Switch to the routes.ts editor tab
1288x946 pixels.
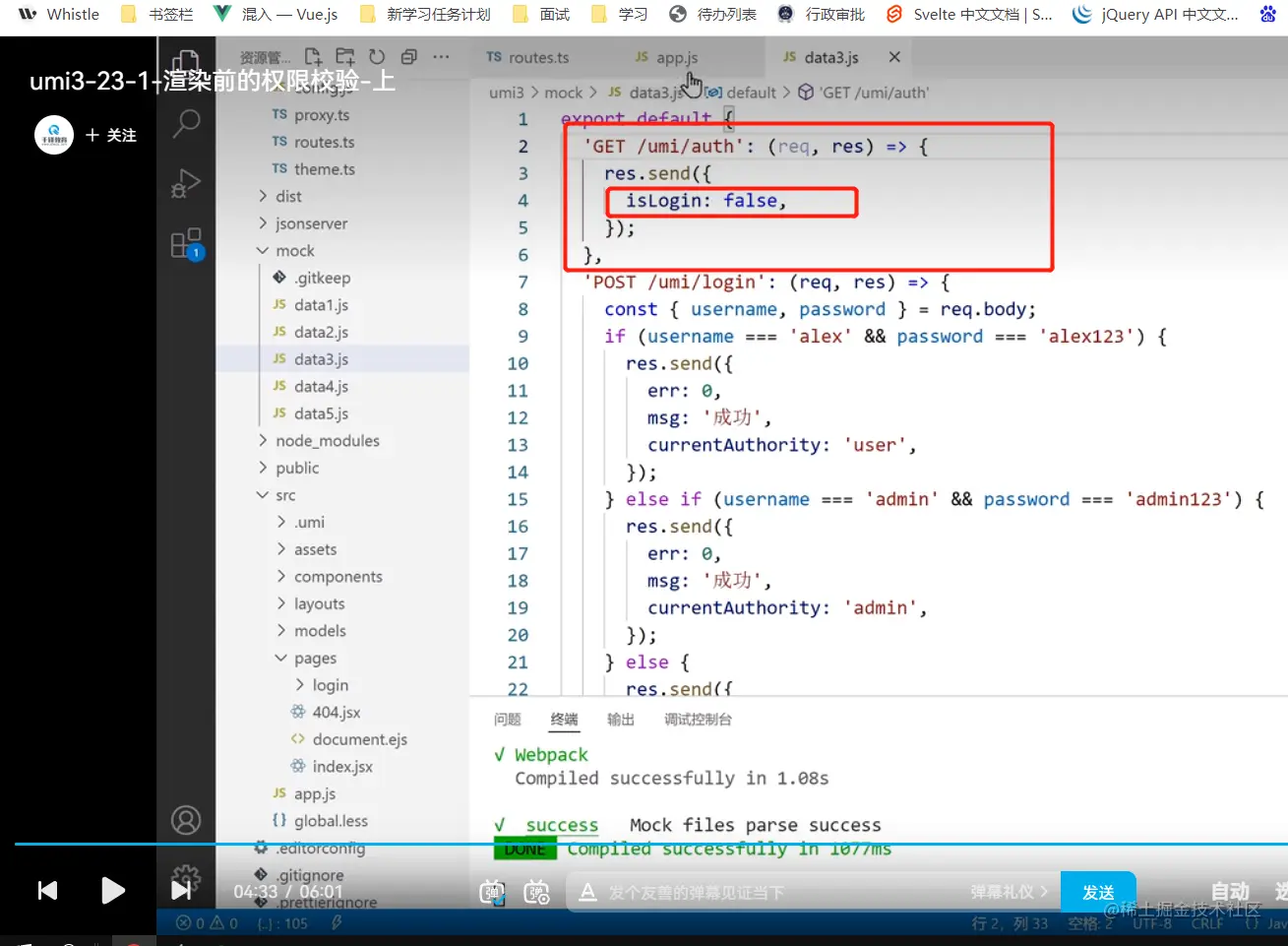coord(527,57)
